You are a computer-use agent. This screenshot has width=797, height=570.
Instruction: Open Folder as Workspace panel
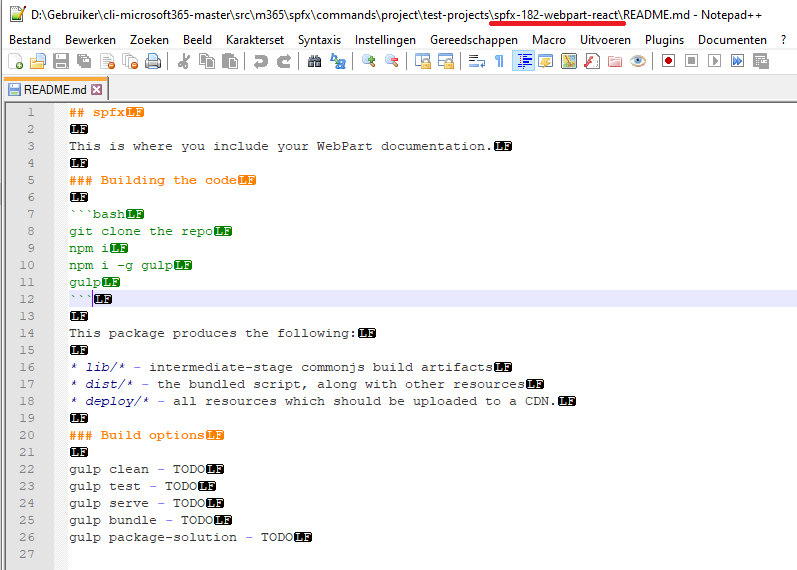point(615,62)
